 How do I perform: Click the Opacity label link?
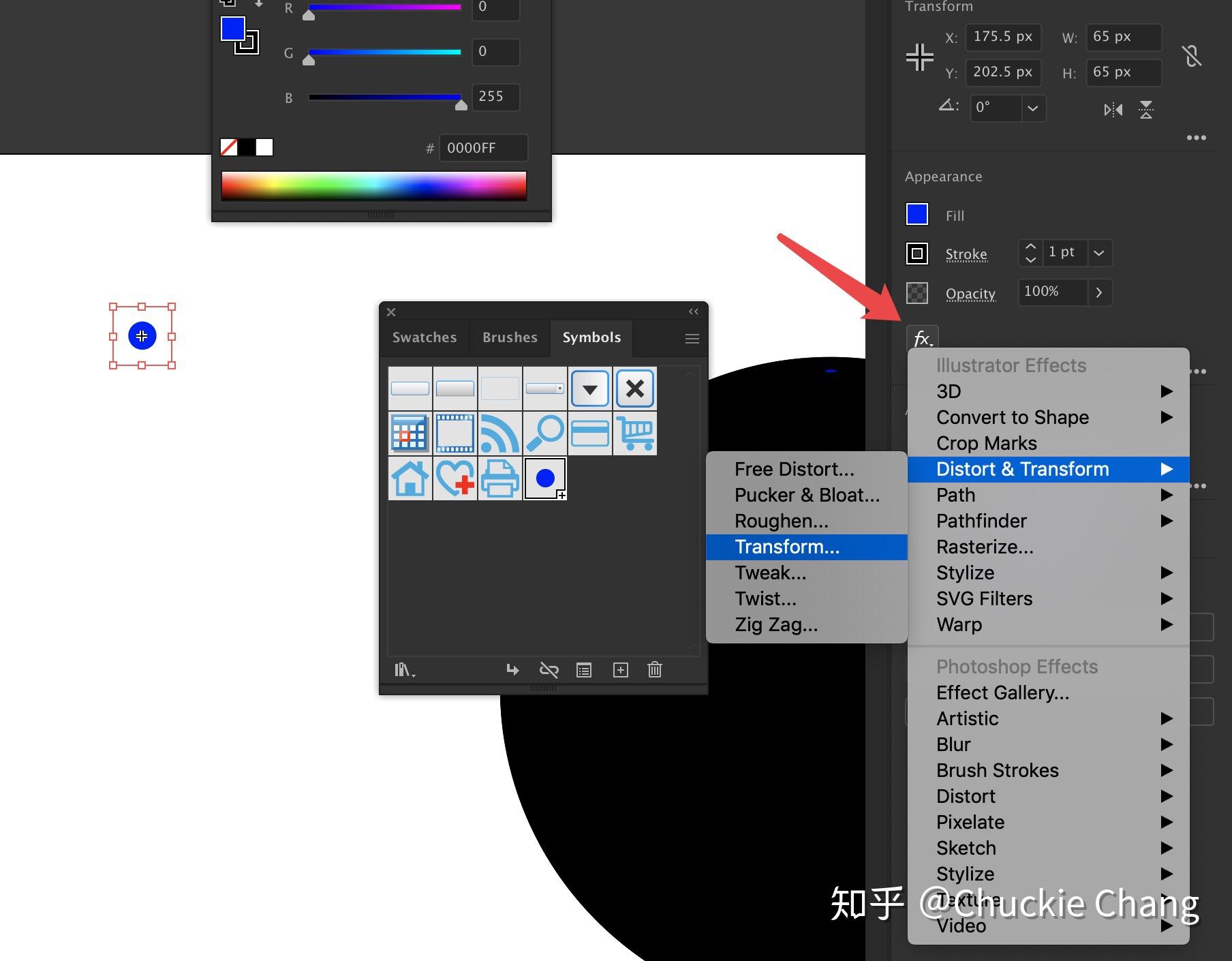pyautogui.click(x=970, y=294)
